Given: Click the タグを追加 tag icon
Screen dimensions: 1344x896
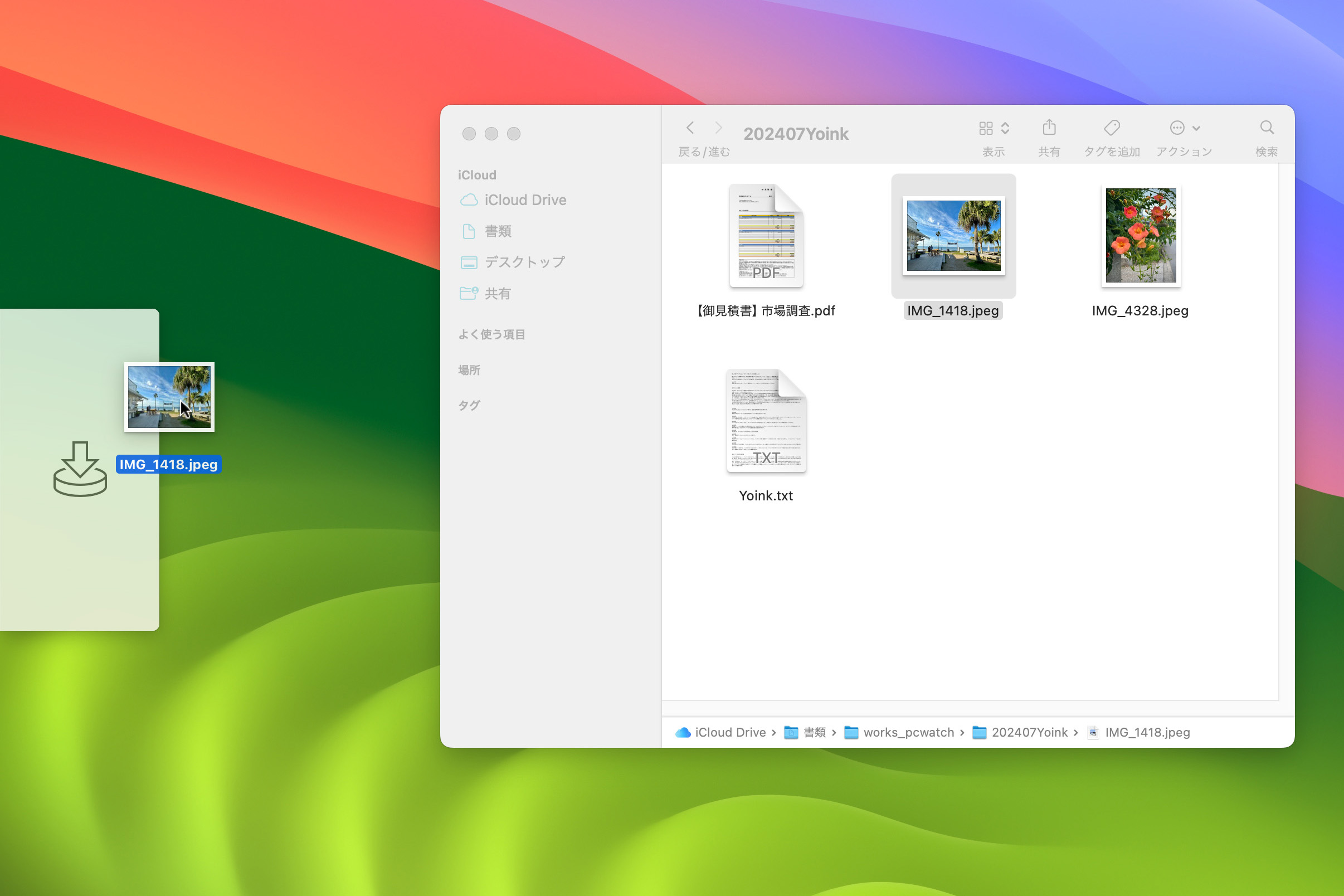Looking at the screenshot, I should coord(1111,128).
